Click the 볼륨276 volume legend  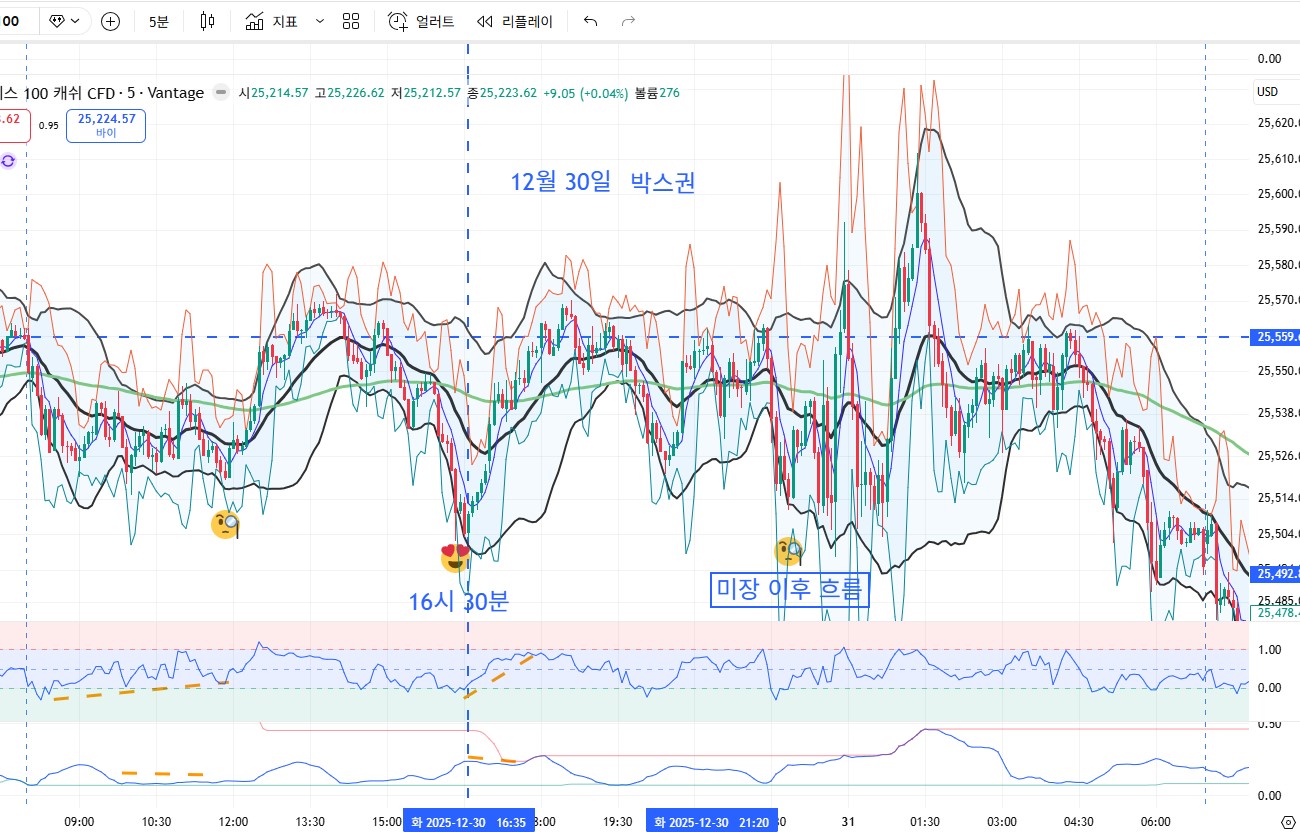coord(657,93)
